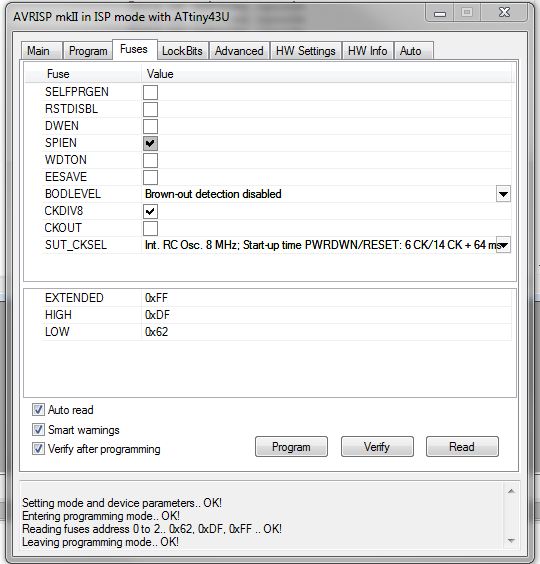
Task: Enable the EESAVE fuse checkbox
Action: (x=150, y=177)
